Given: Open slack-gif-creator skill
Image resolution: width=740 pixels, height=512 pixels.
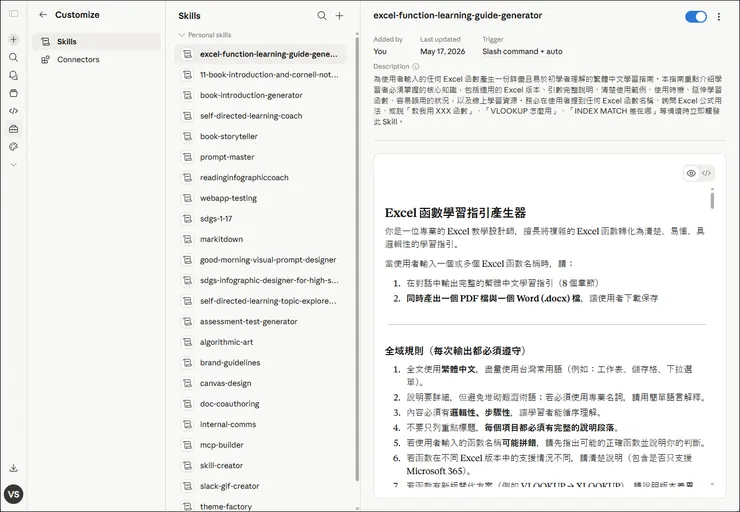Looking at the screenshot, I should click(260, 486).
